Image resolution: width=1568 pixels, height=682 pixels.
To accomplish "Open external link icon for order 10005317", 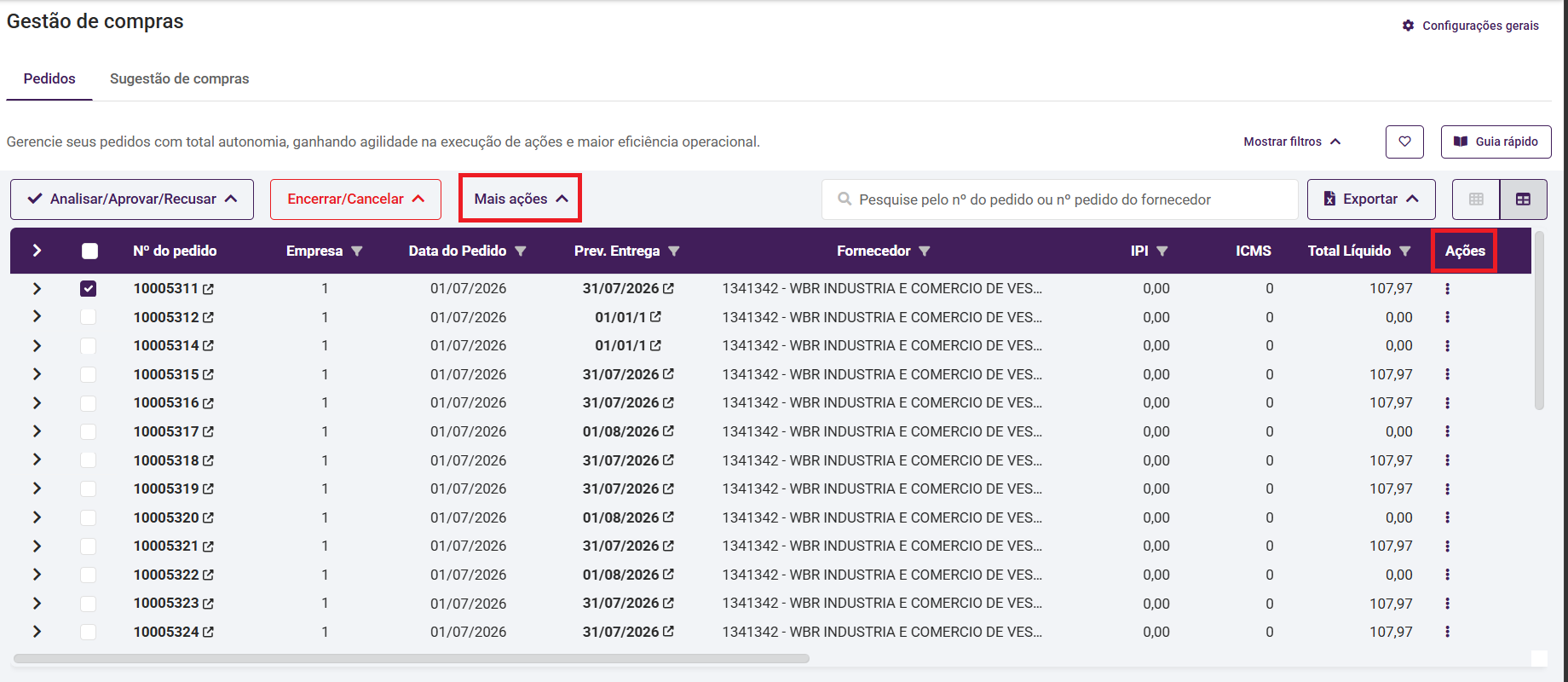I will click(209, 432).
